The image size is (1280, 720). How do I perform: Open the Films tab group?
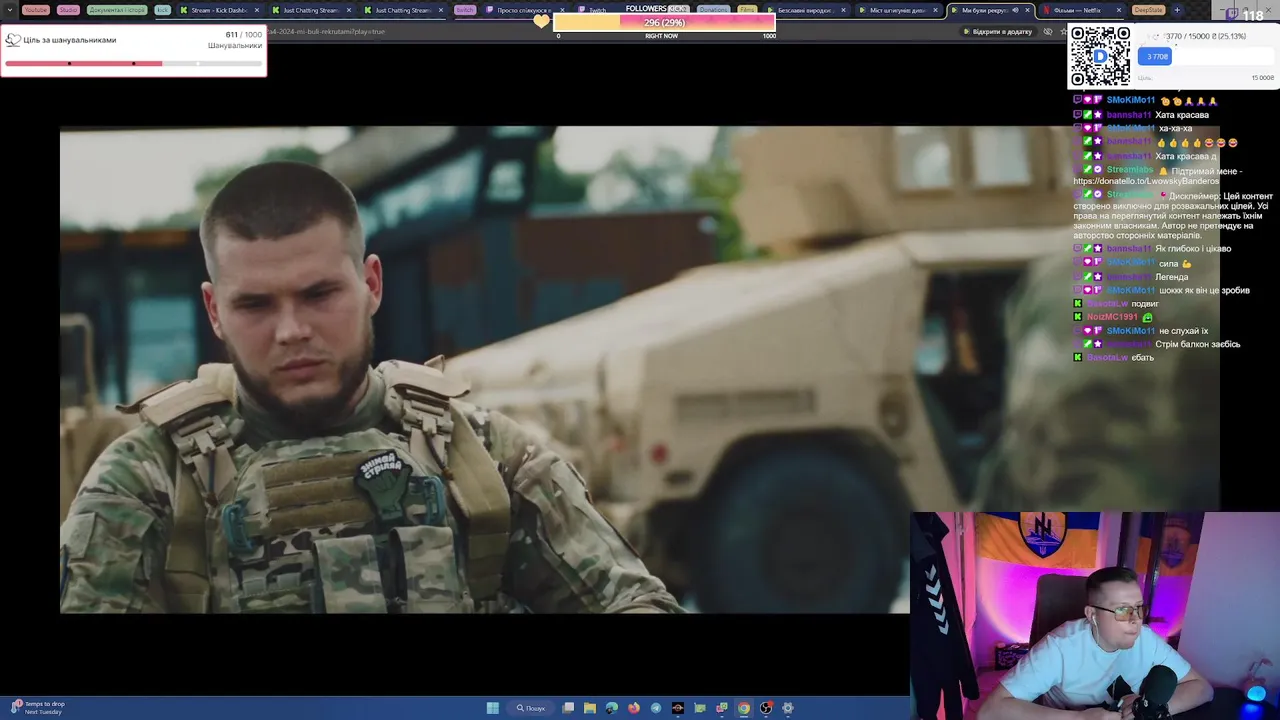(x=747, y=10)
